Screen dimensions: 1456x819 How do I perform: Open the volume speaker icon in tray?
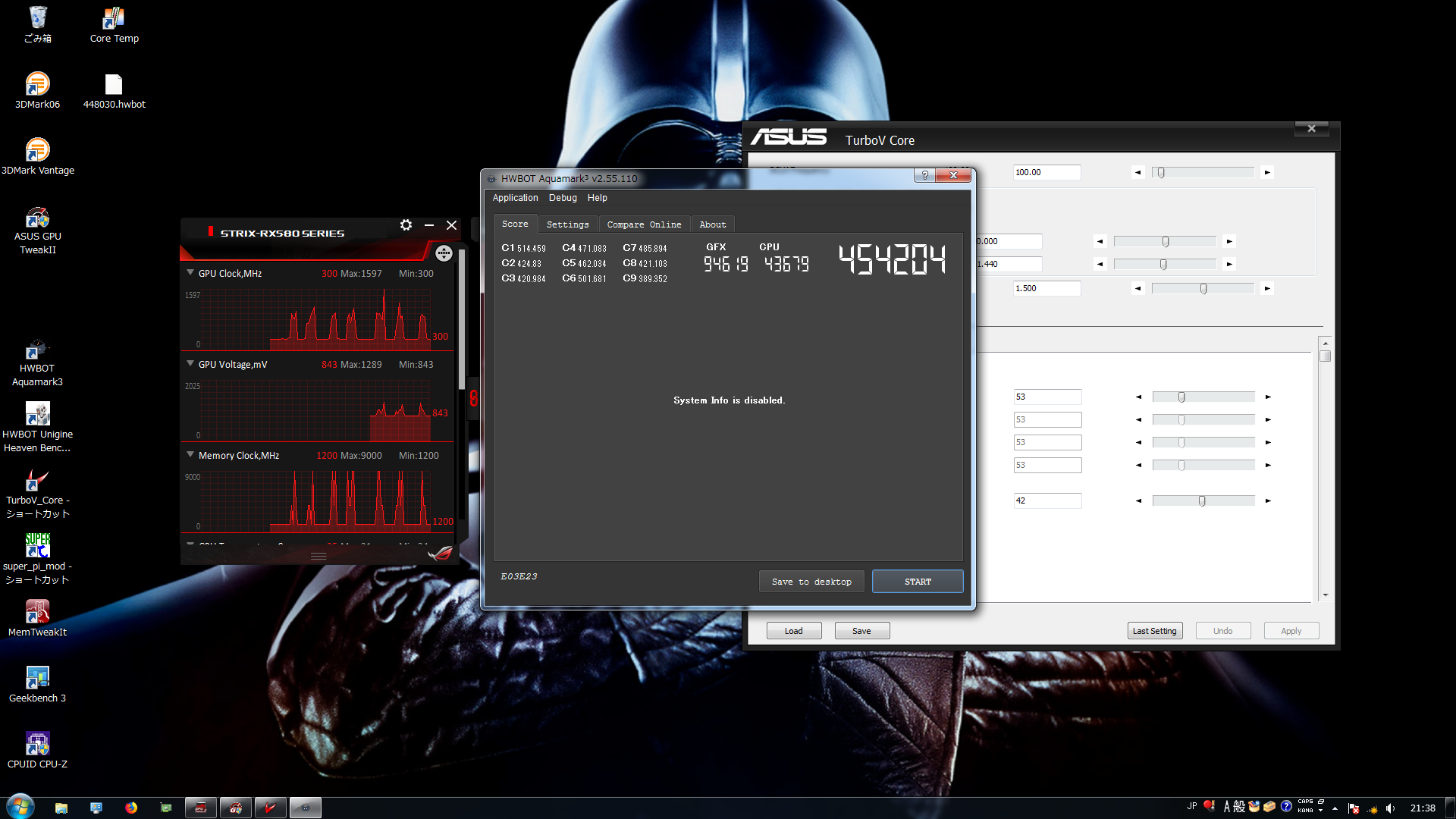[x=1390, y=808]
